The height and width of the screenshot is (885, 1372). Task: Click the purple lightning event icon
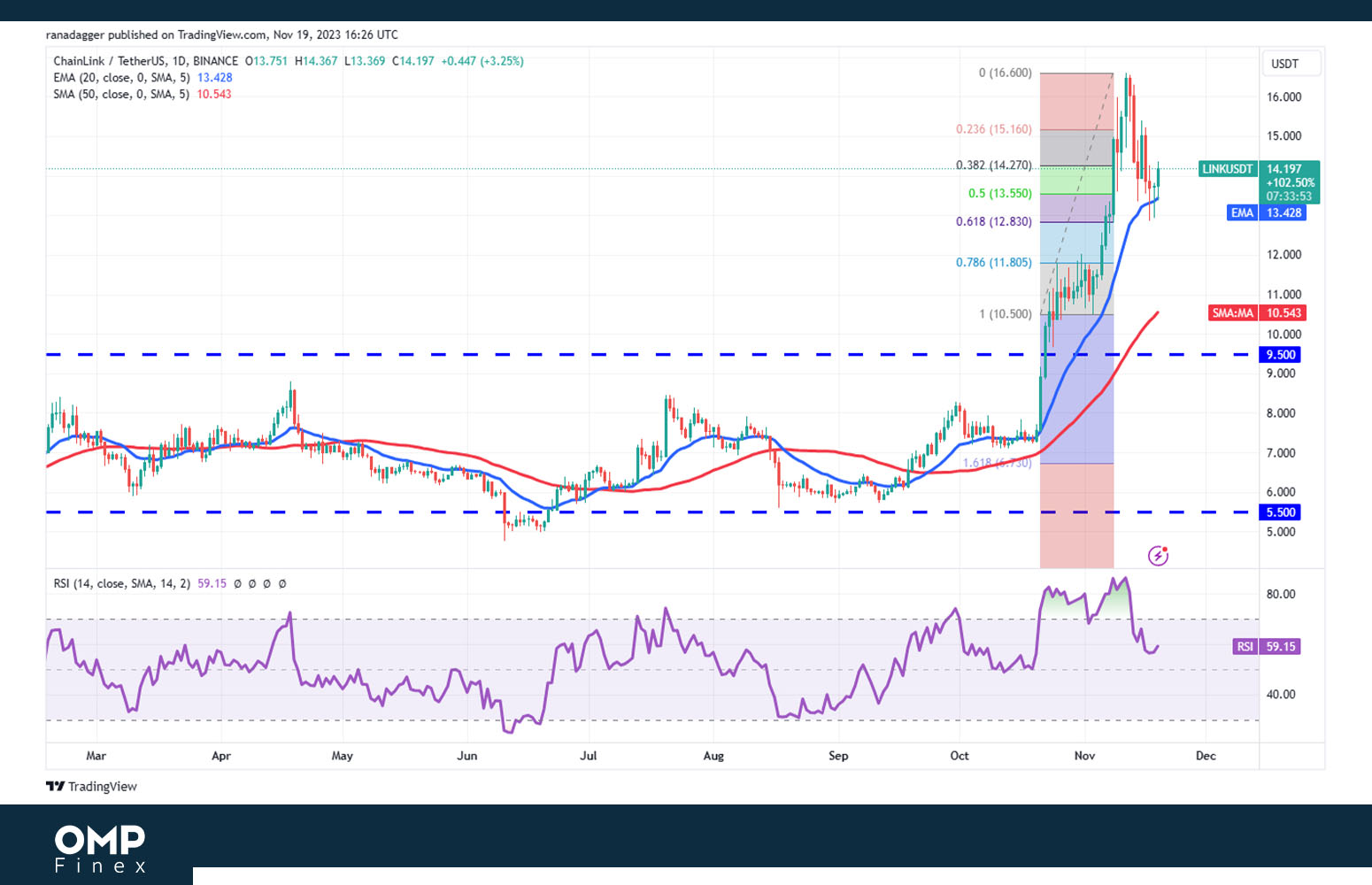pyautogui.click(x=1158, y=556)
